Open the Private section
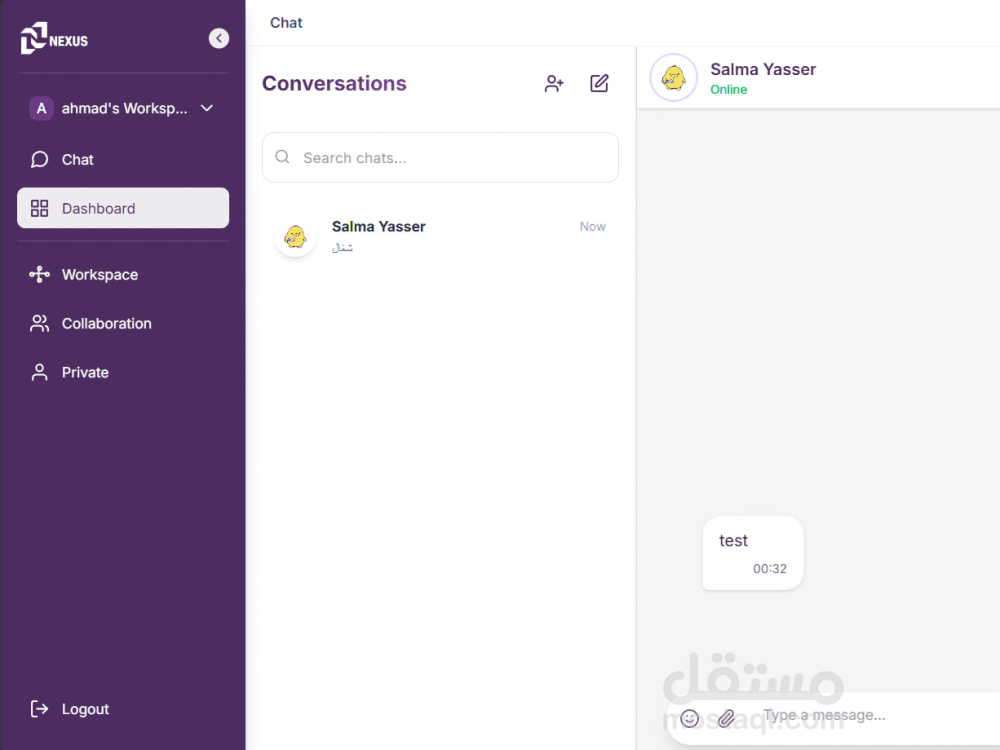 pyautogui.click(x=123, y=372)
